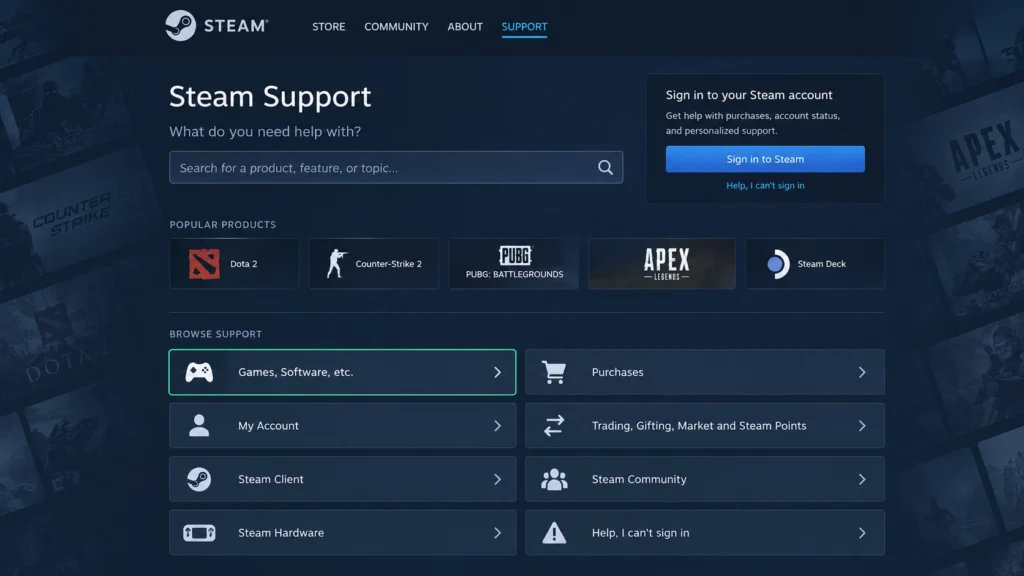Expand the My Account chevron
Image resolution: width=1024 pixels, height=576 pixels.
[x=498, y=426]
